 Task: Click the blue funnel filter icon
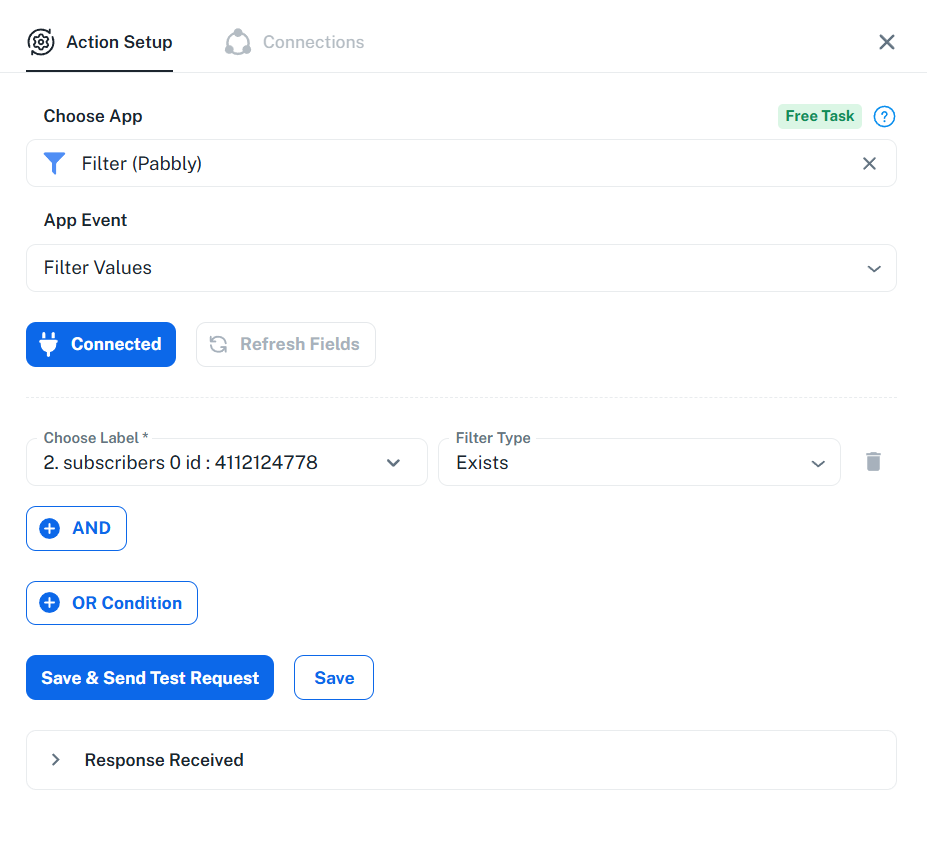coord(54,163)
